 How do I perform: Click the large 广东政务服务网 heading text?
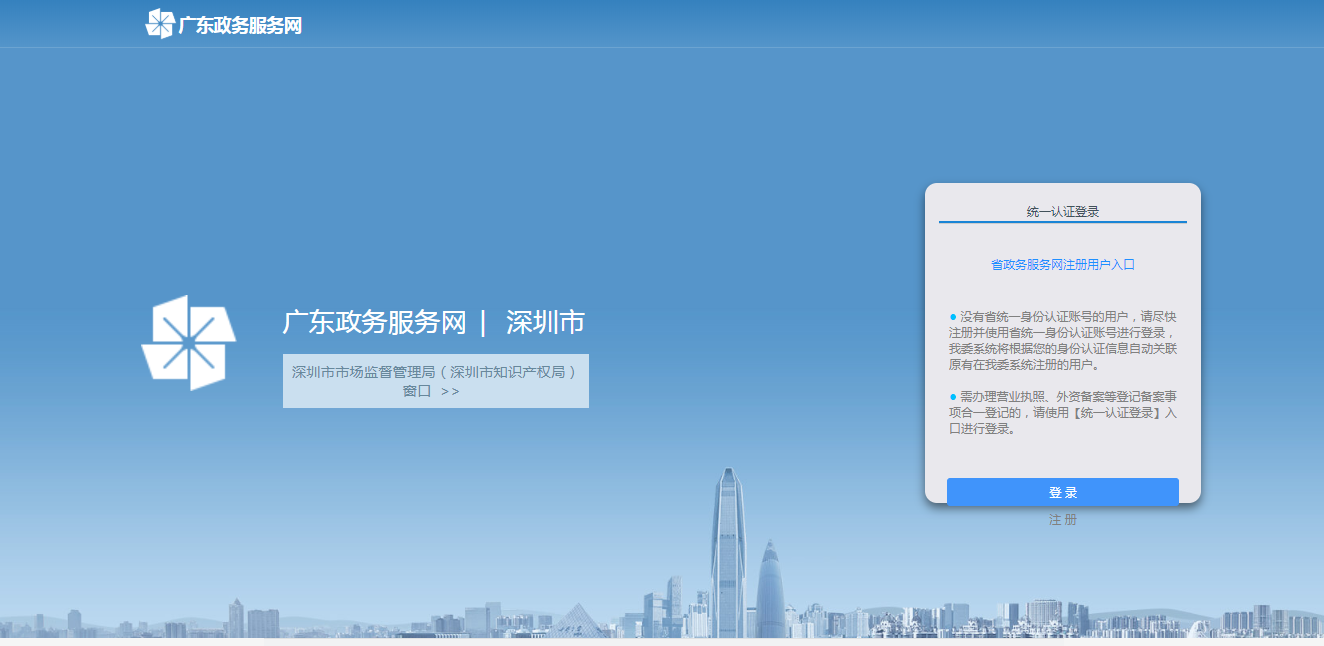pos(374,323)
